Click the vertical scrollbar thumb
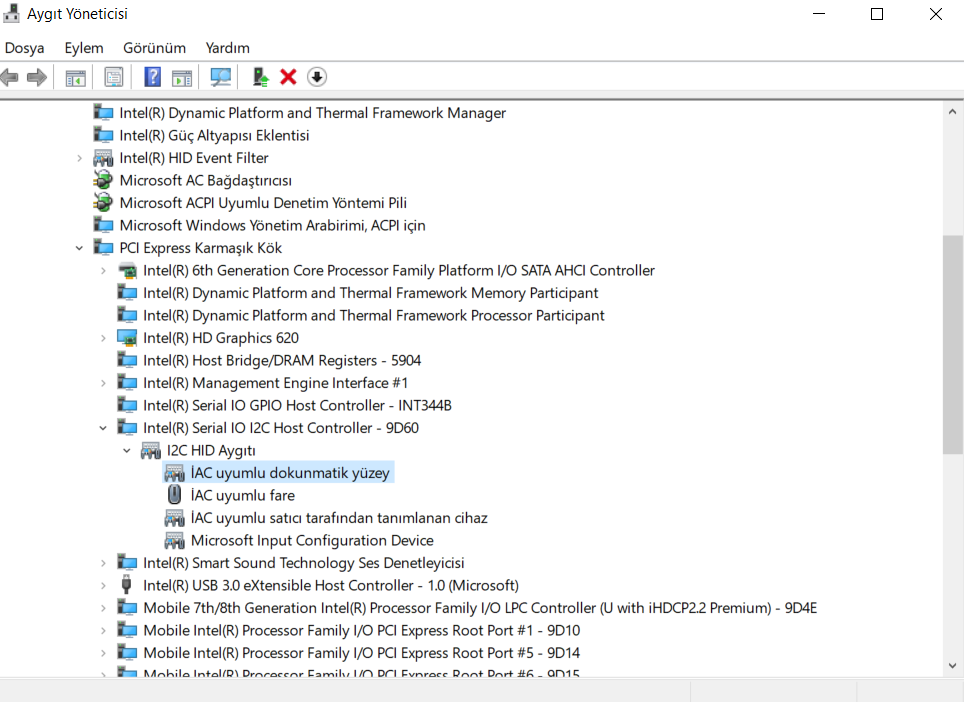964x702 pixels. click(952, 344)
